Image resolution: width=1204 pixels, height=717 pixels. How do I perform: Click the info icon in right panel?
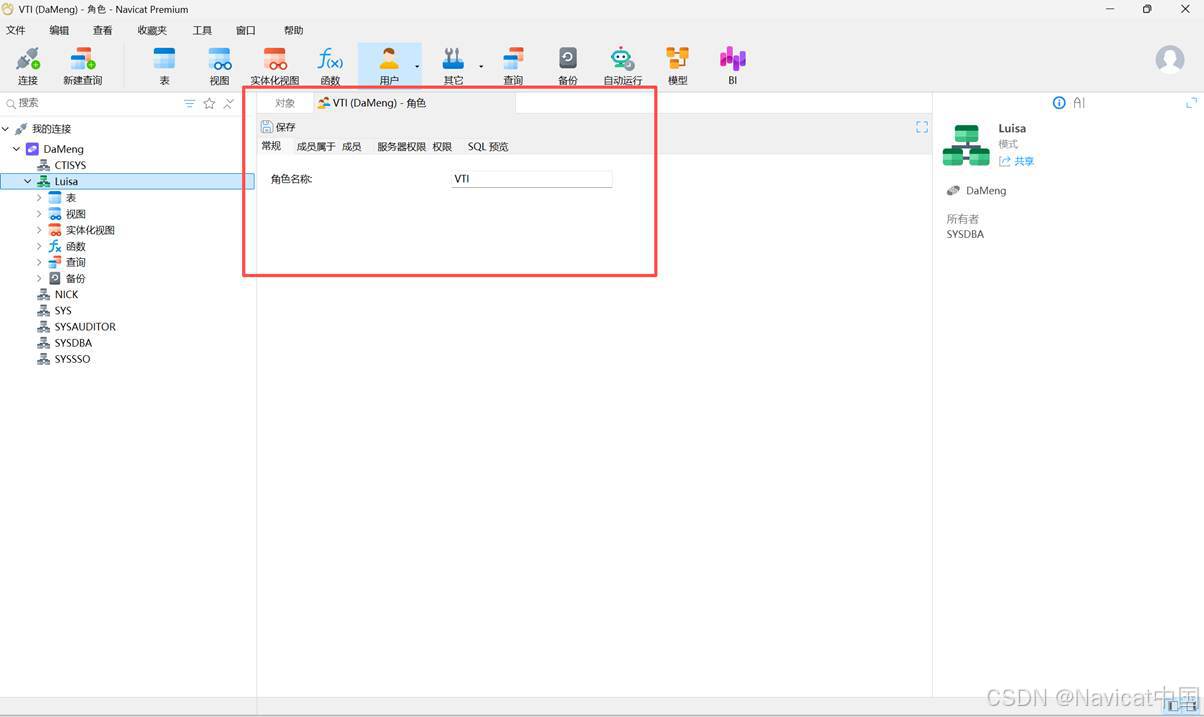coord(1059,103)
